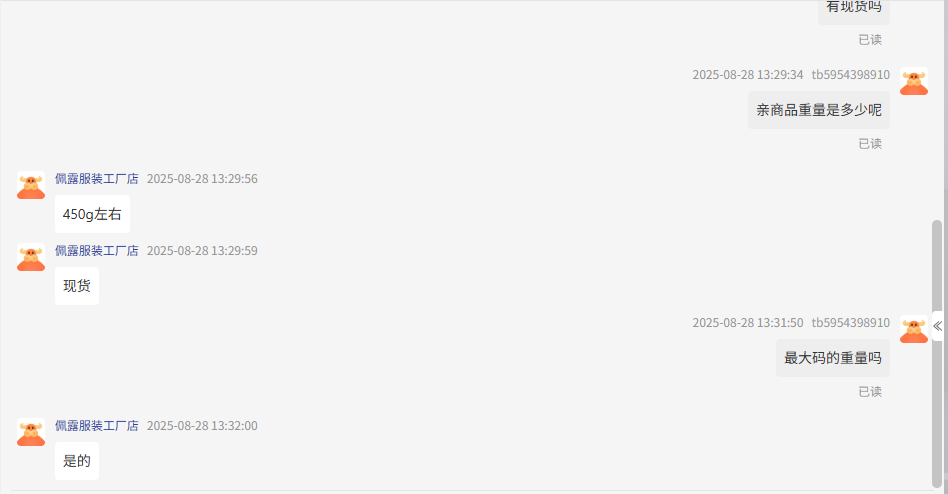The width and height of the screenshot is (948, 494).
Task: Click buyer avatar beside 13:29:34 message
Action: 914,81
